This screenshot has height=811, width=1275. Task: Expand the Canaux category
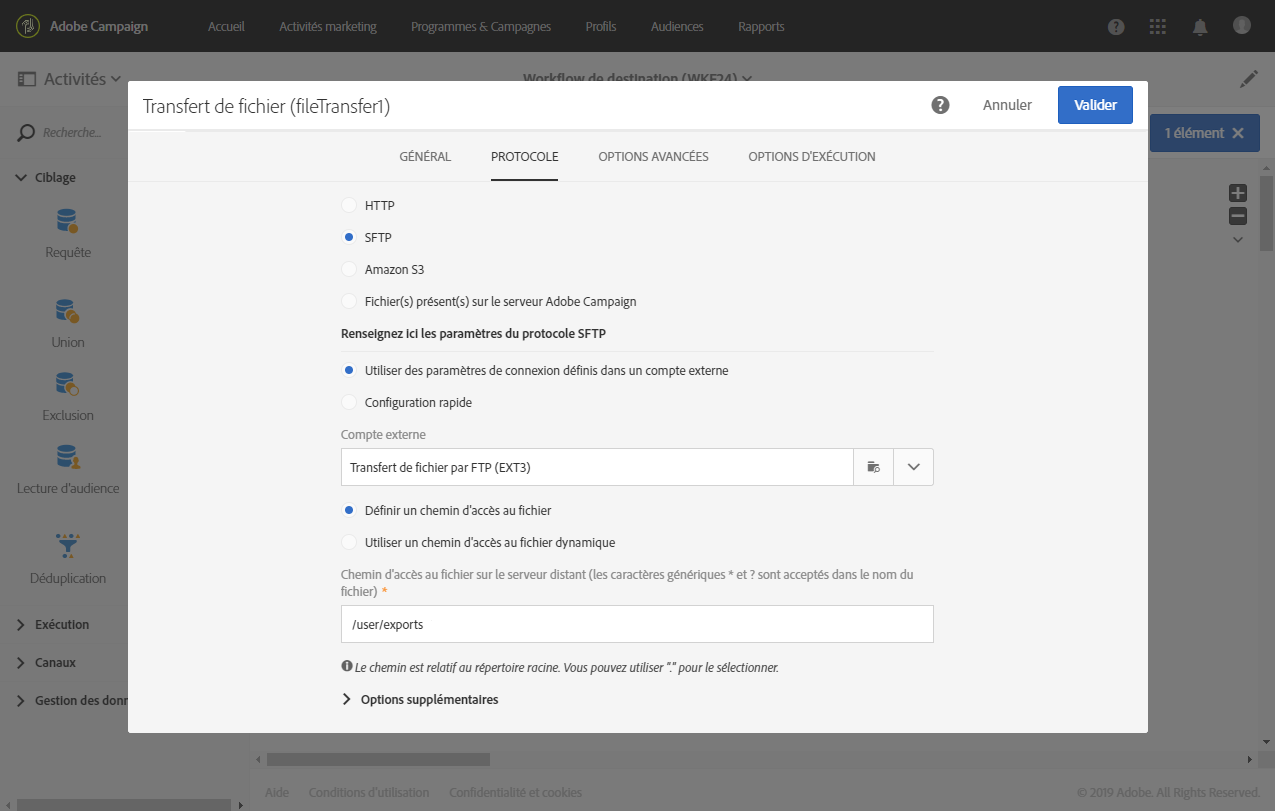(x=22, y=663)
